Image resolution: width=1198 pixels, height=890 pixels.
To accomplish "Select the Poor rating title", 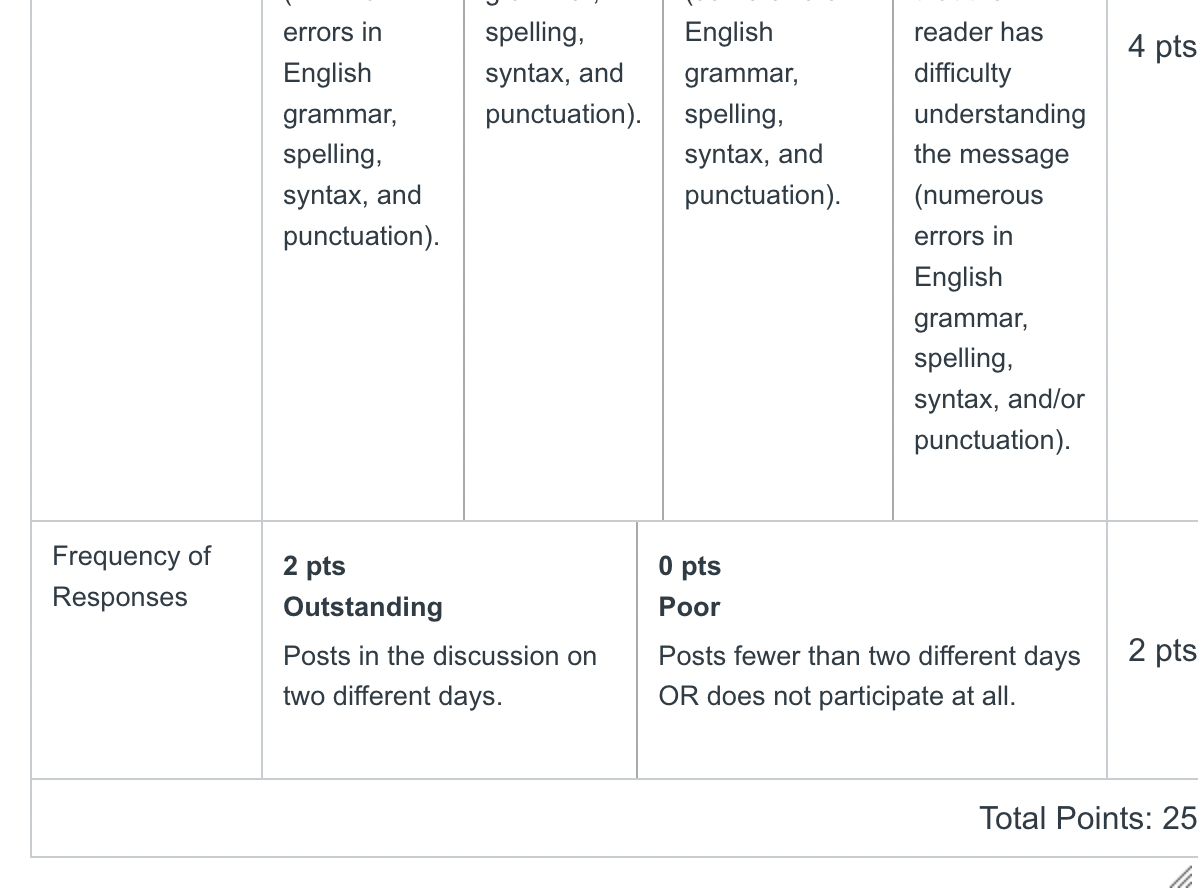I will click(689, 607).
